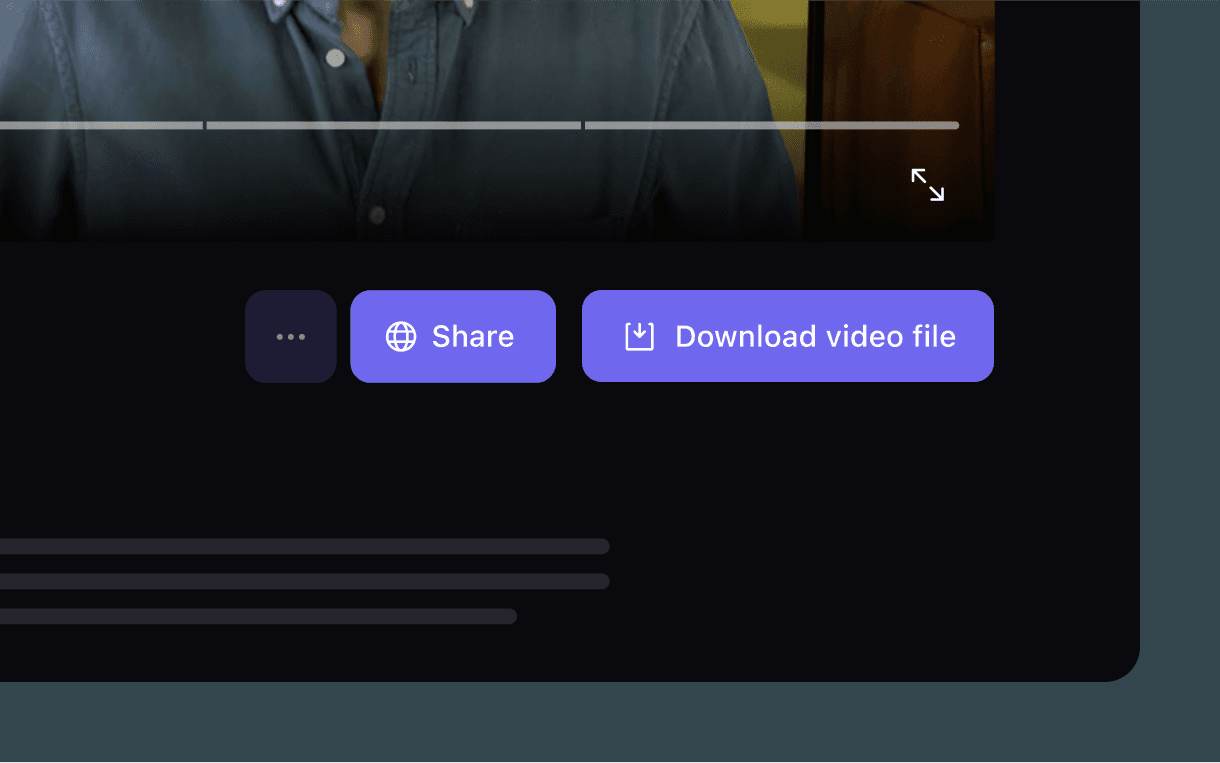Click the gap between the middle and right chapter segments
This screenshot has height=763, width=1220.
[x=583, y=126]
